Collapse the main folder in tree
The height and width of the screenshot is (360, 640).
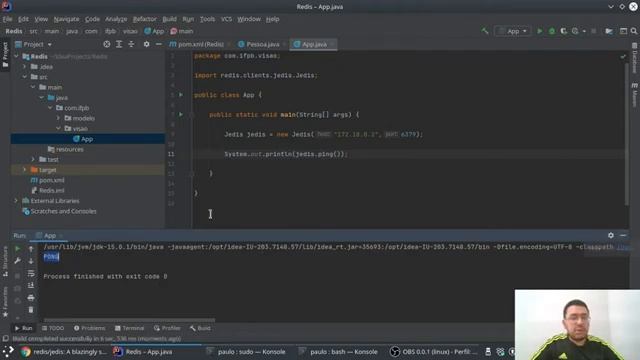pos(33,87)
